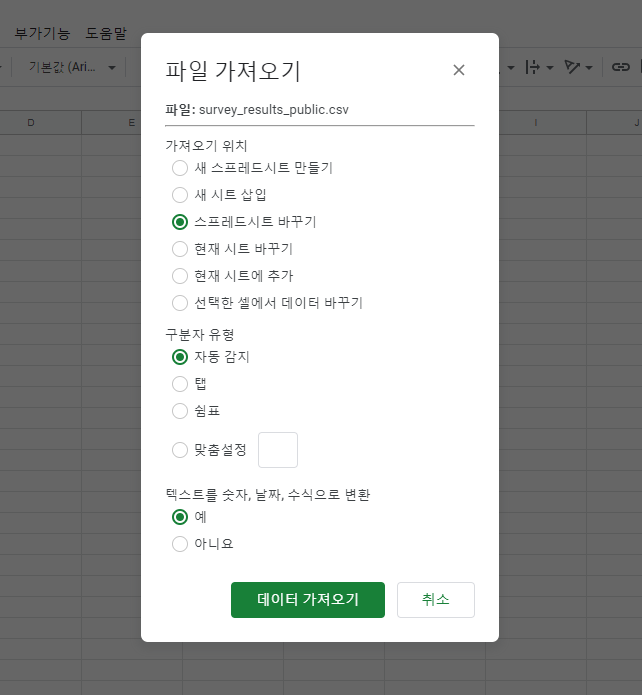
Task: Select 스프레드시트 바꾸기 radio option
Action: point(180,222)
